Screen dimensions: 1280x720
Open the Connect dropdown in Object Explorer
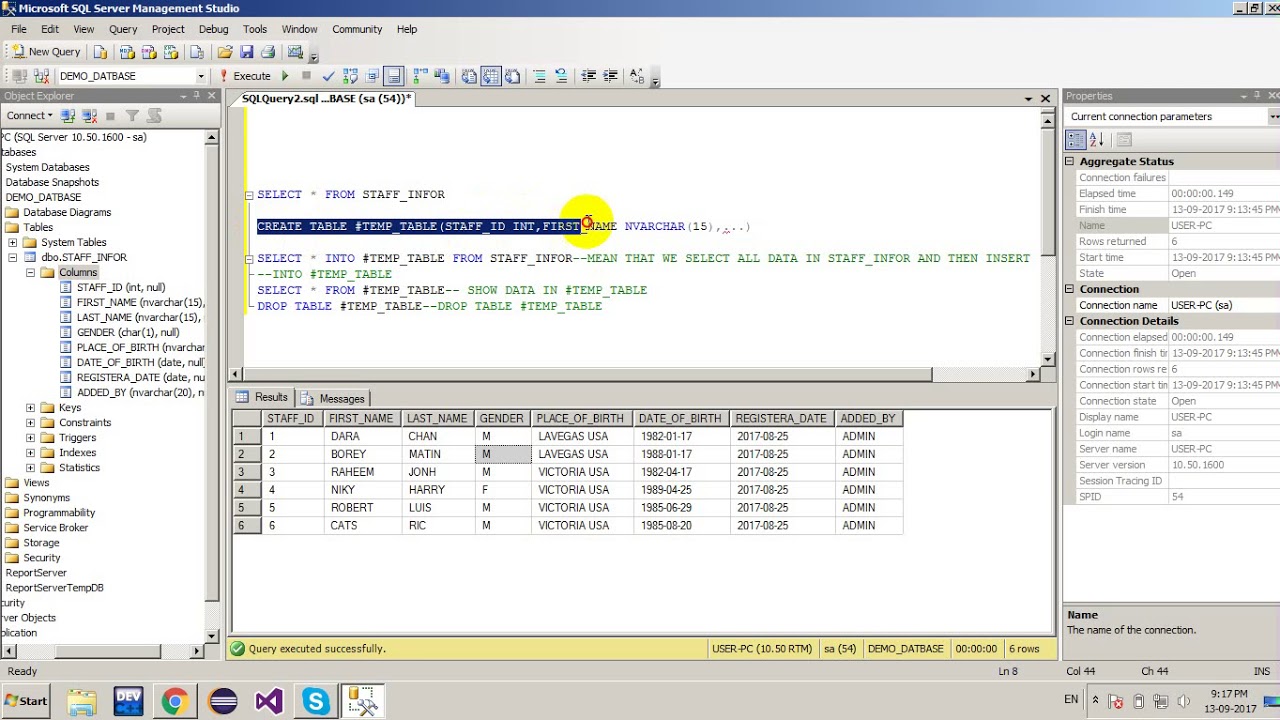point(29,116)
